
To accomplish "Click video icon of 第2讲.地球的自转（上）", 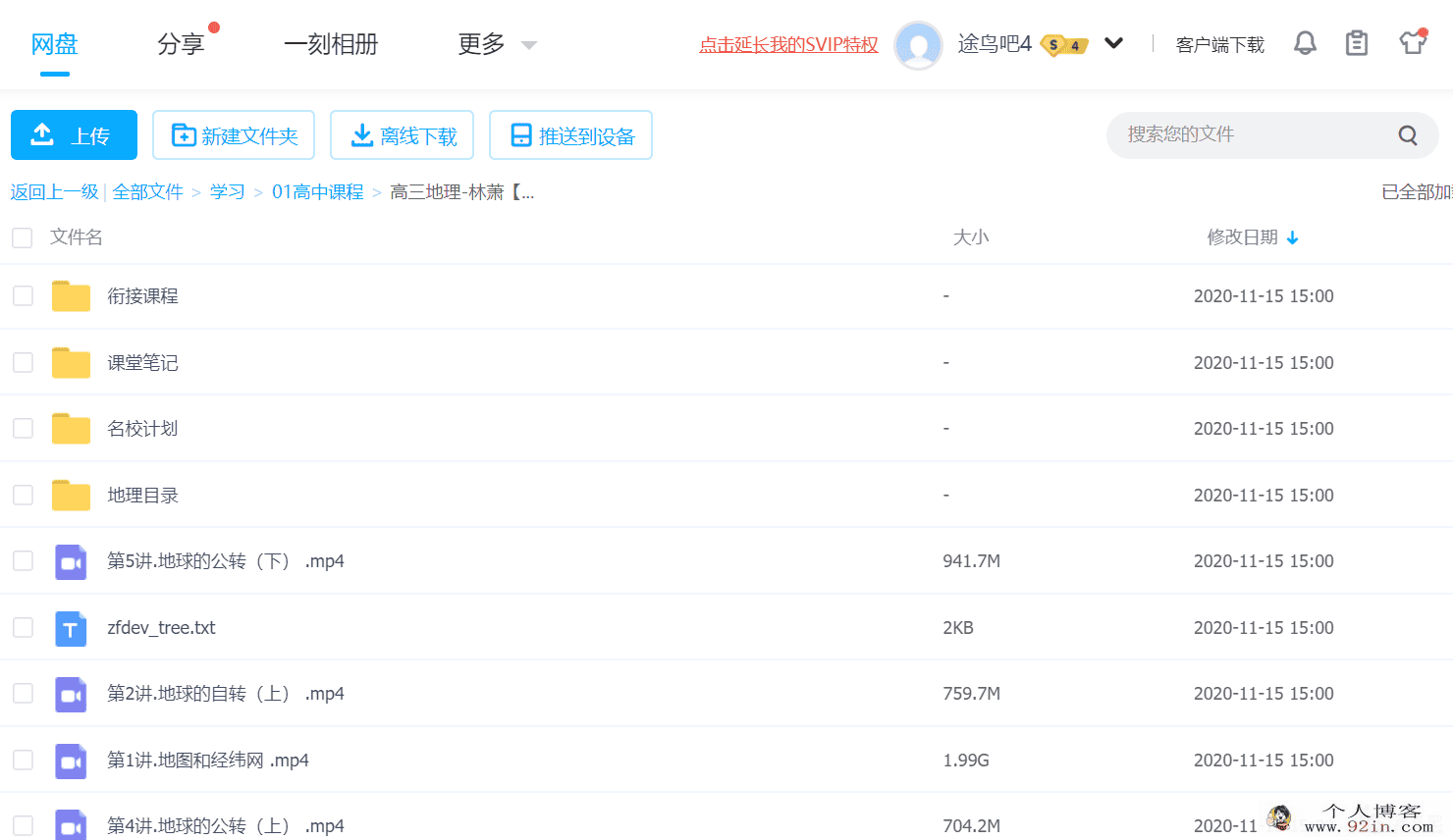I will pos(71,695).
